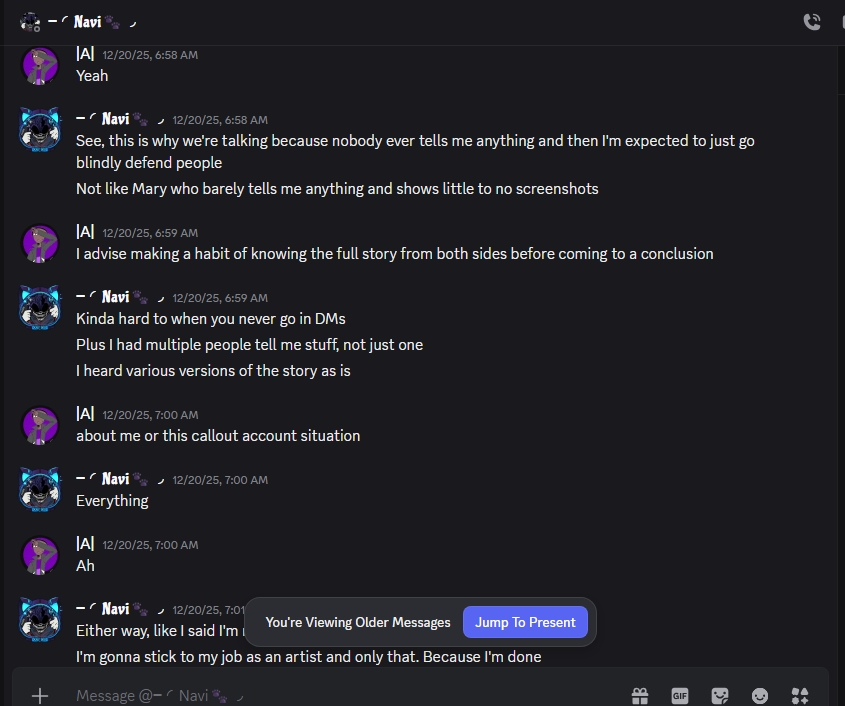Click the |A| username above callout account message

85,414
